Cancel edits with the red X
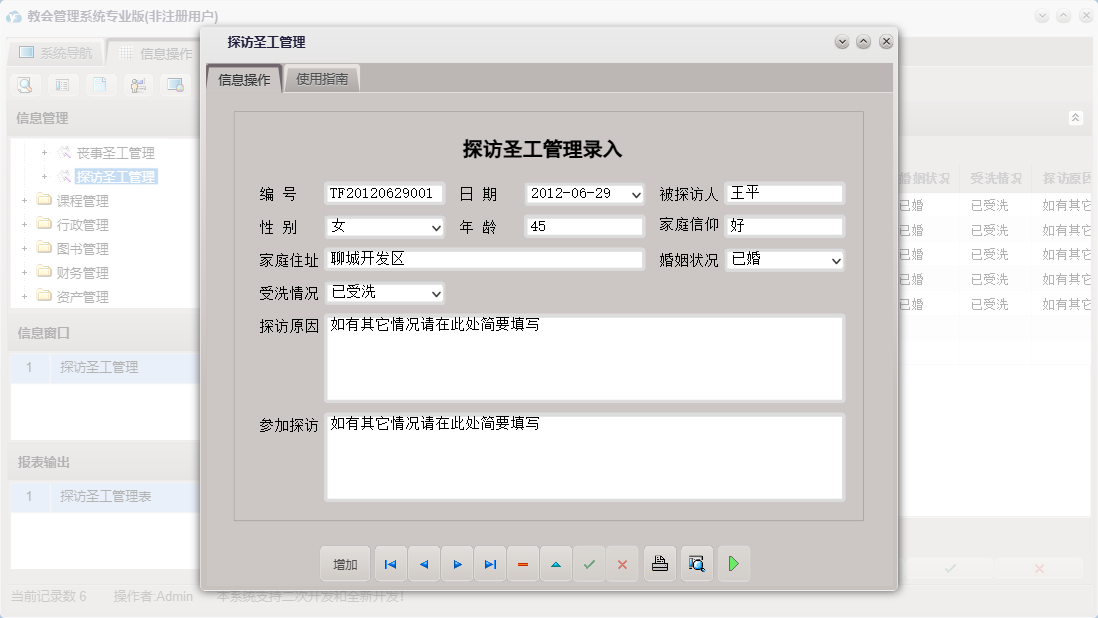Screen dimensions: 1098x618 (x=622, y=564)
